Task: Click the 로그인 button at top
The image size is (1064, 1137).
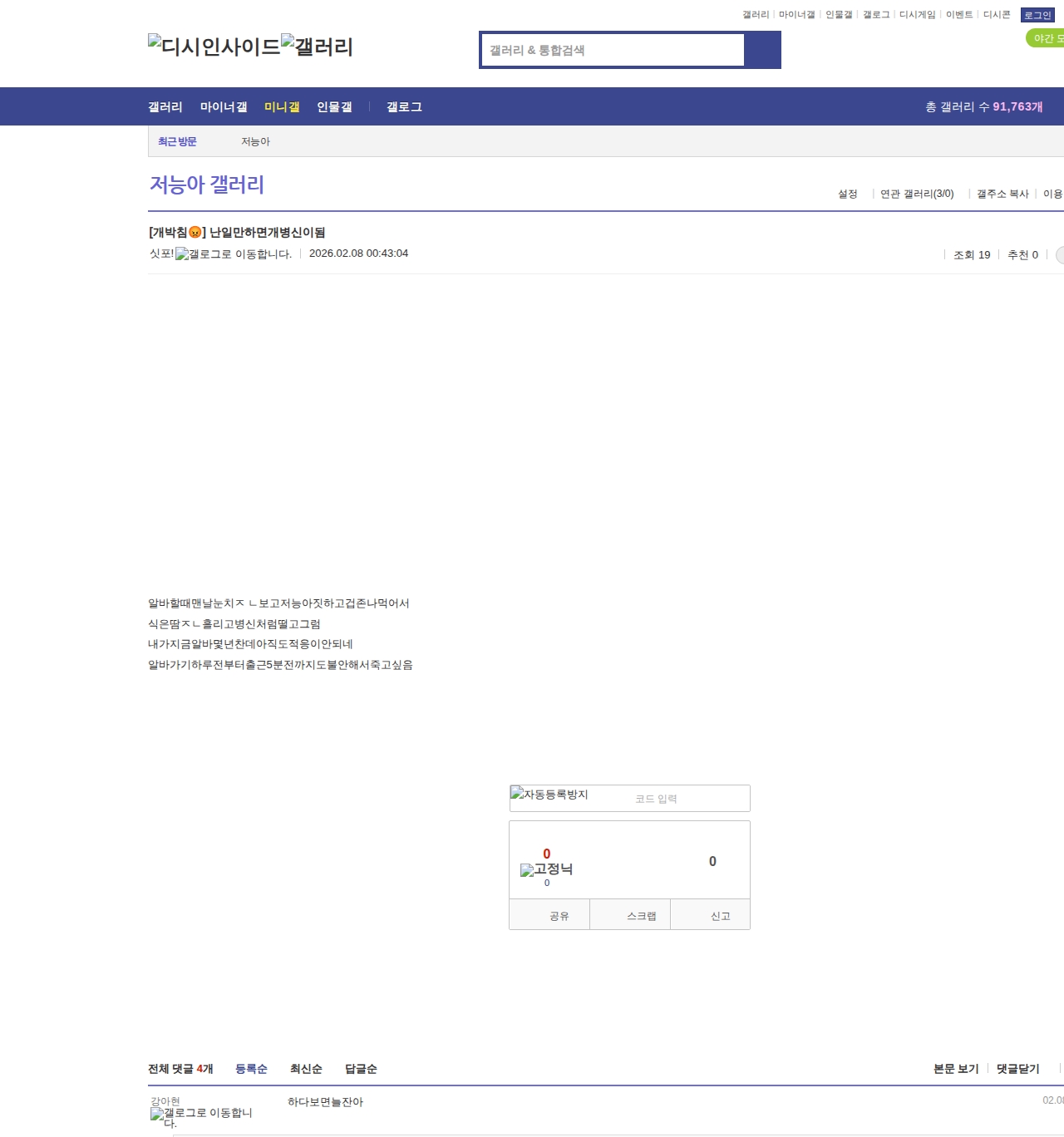Action: pyautogui.click(x=1037, y=15)
